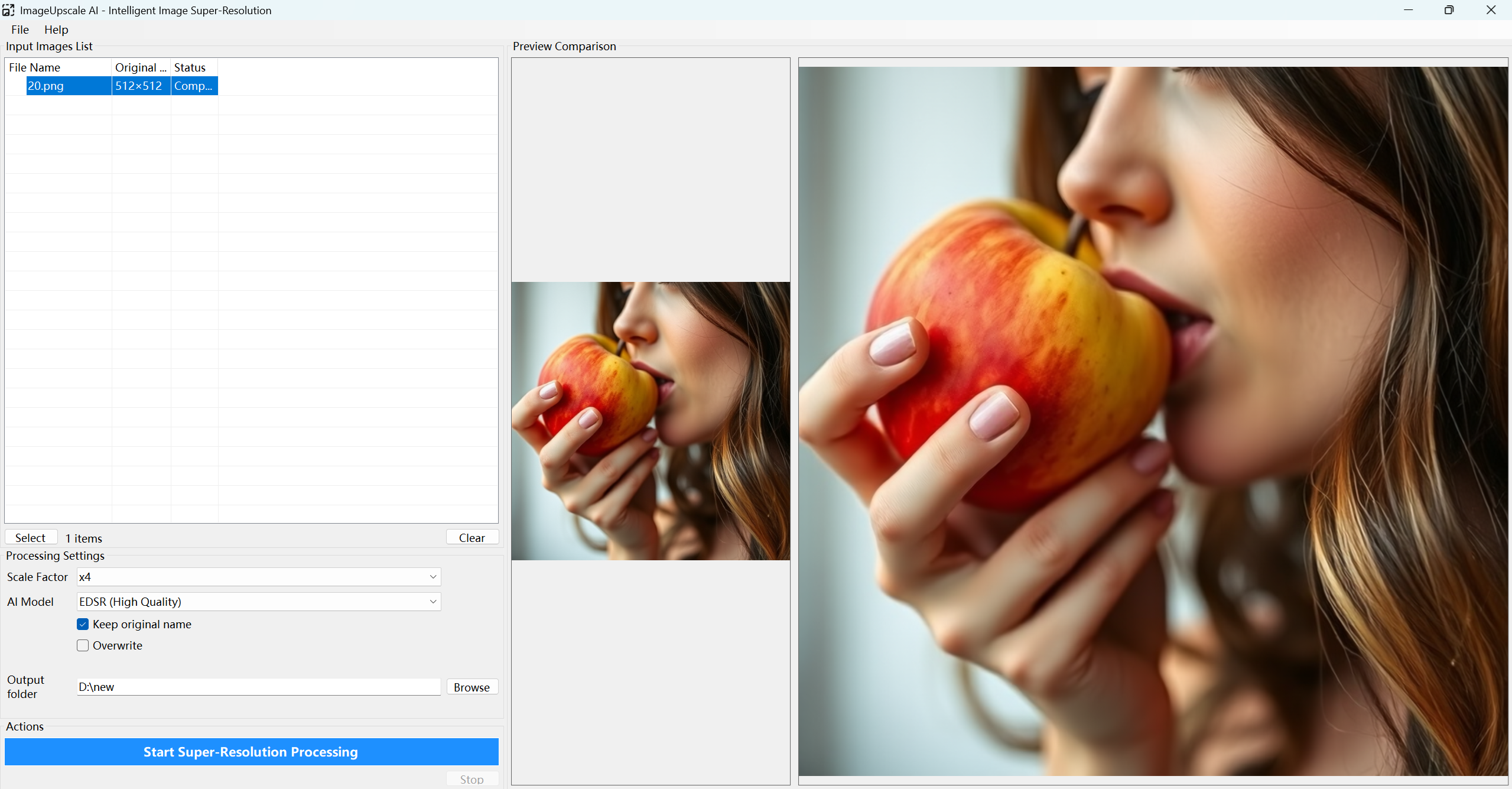
Task: Browse for a new output folder
Action: [x=472, y=687]
